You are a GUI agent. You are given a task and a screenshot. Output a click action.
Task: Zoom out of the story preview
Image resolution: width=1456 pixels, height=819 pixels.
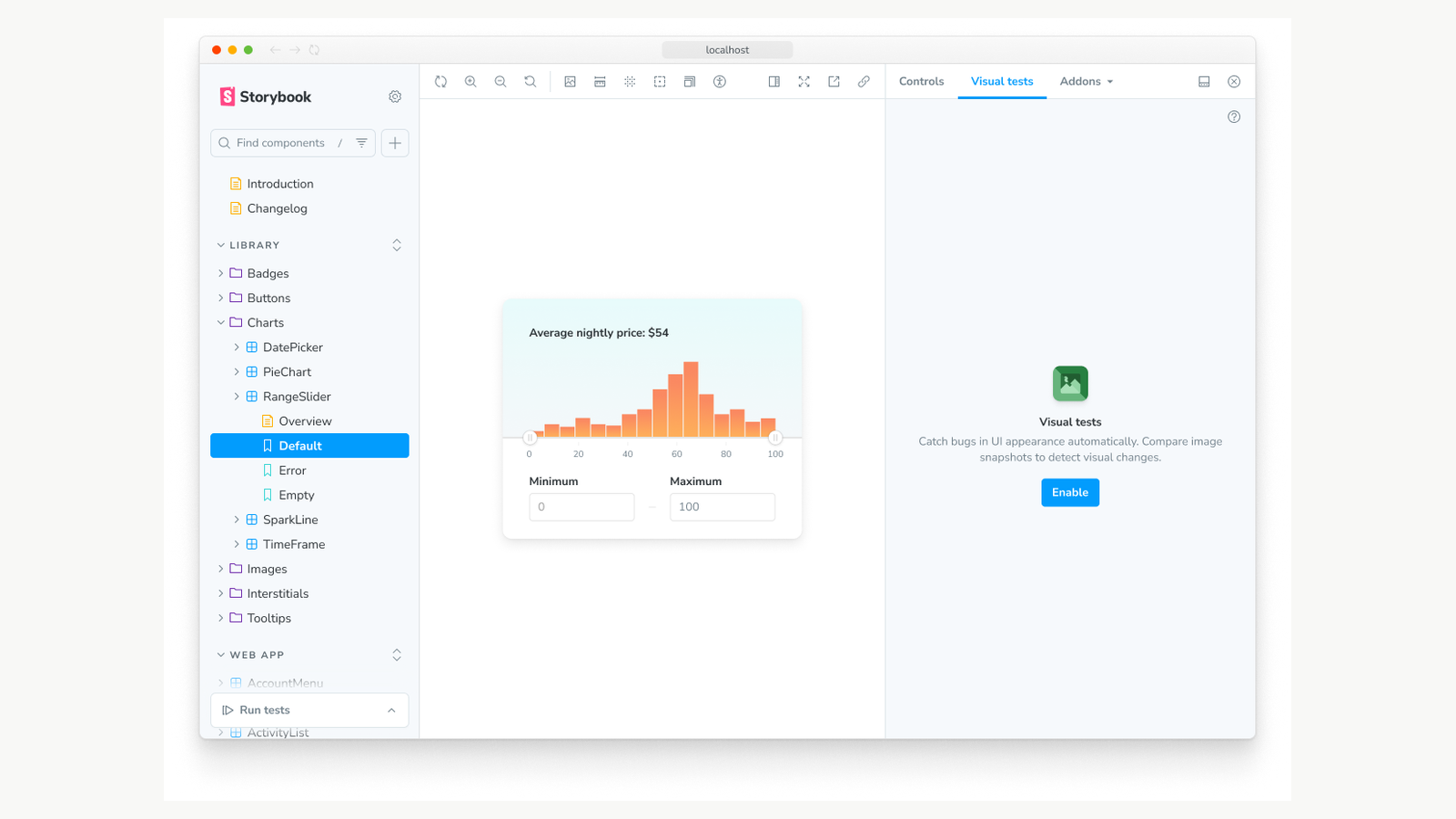click(500, 82)
